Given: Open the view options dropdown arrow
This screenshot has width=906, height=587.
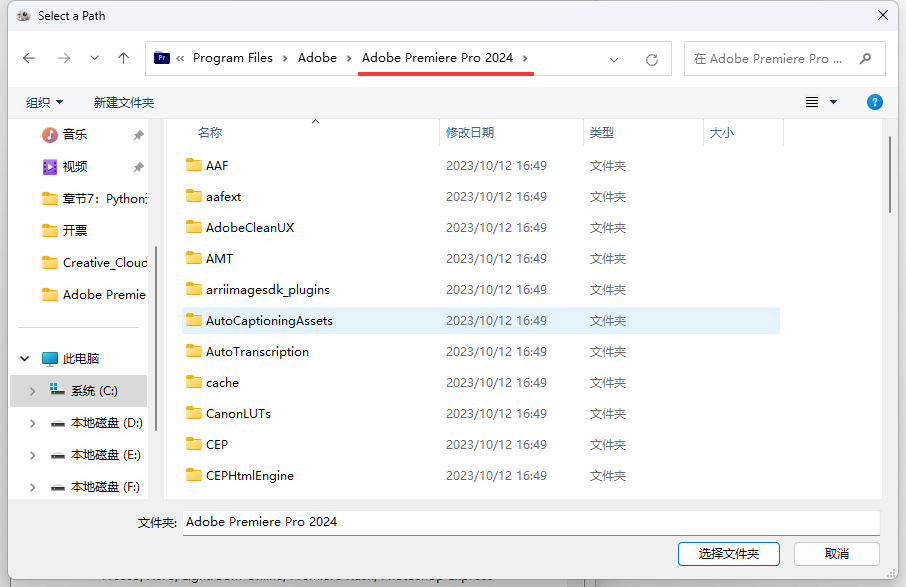Looking at the screenshot, I should point(833,102).
